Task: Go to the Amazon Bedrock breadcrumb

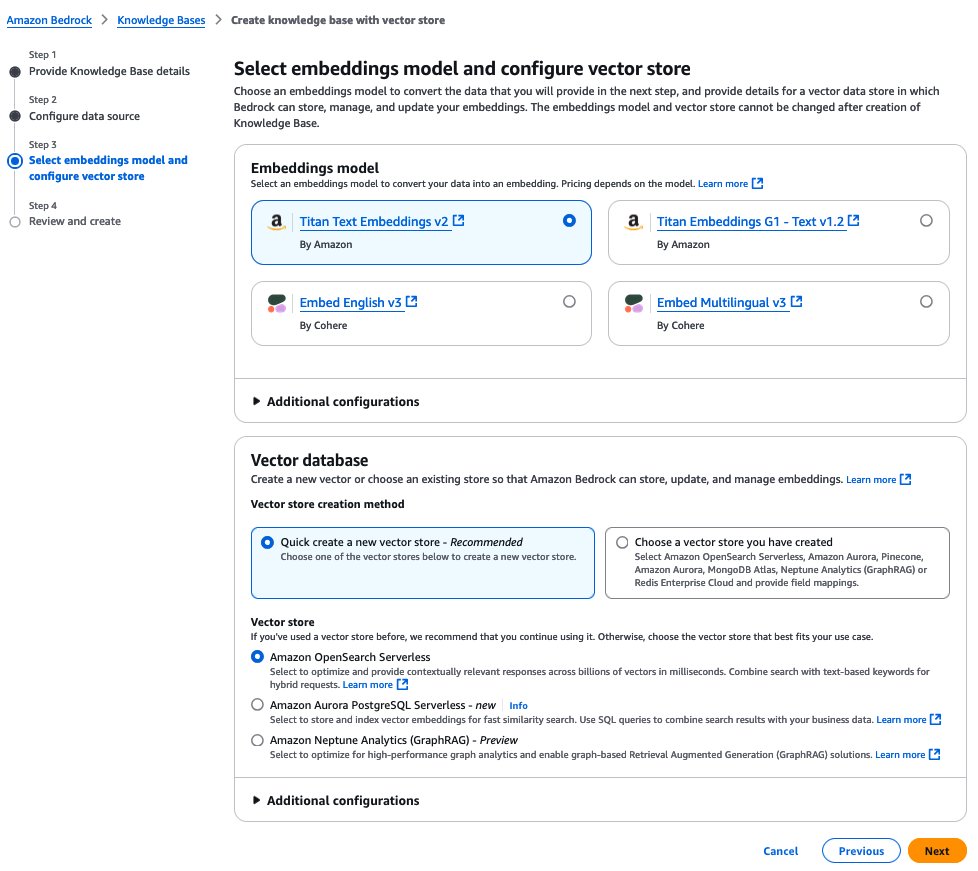Action: 51,20
